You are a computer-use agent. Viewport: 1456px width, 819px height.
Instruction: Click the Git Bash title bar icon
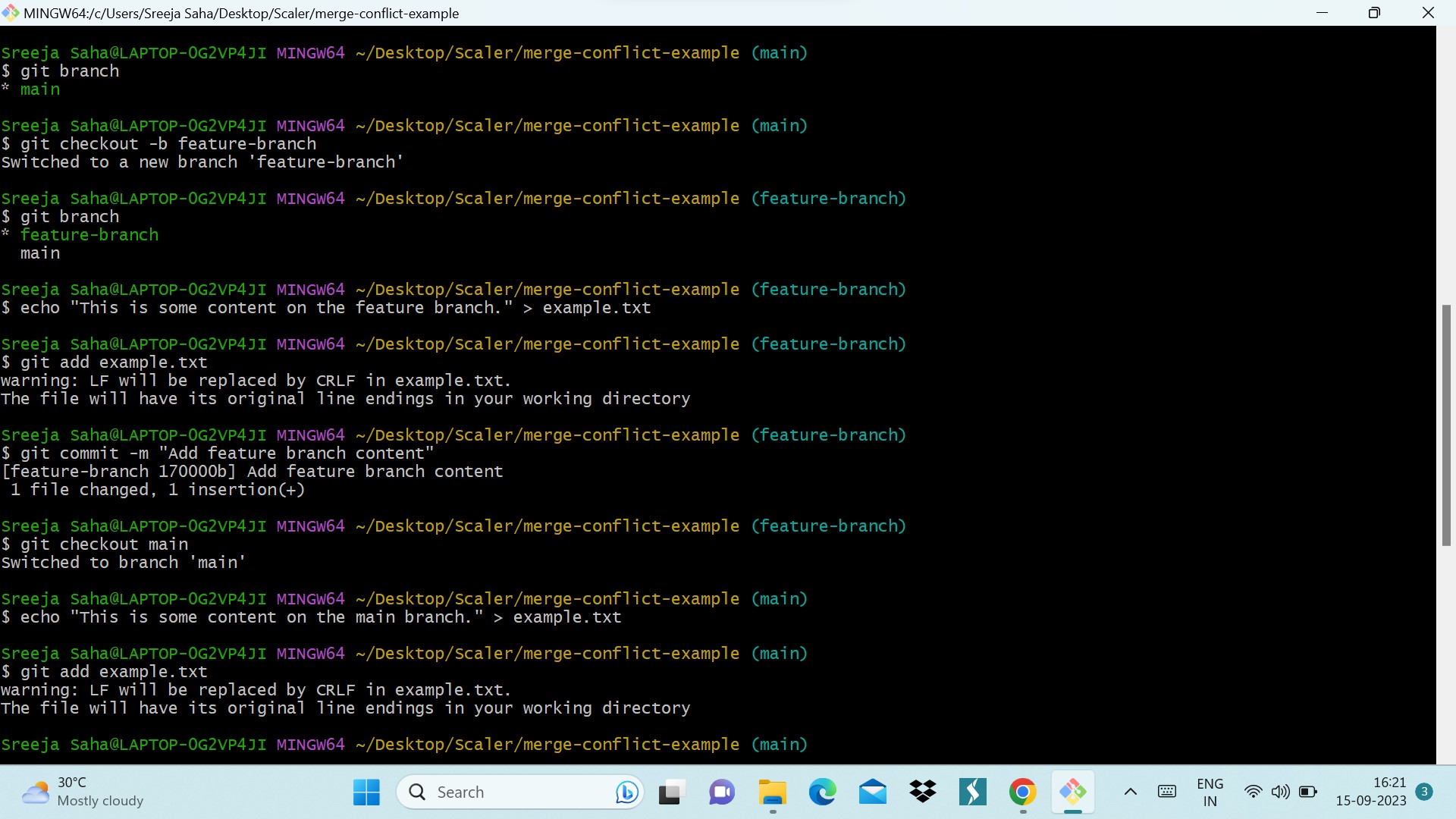[x=11, y=13]
